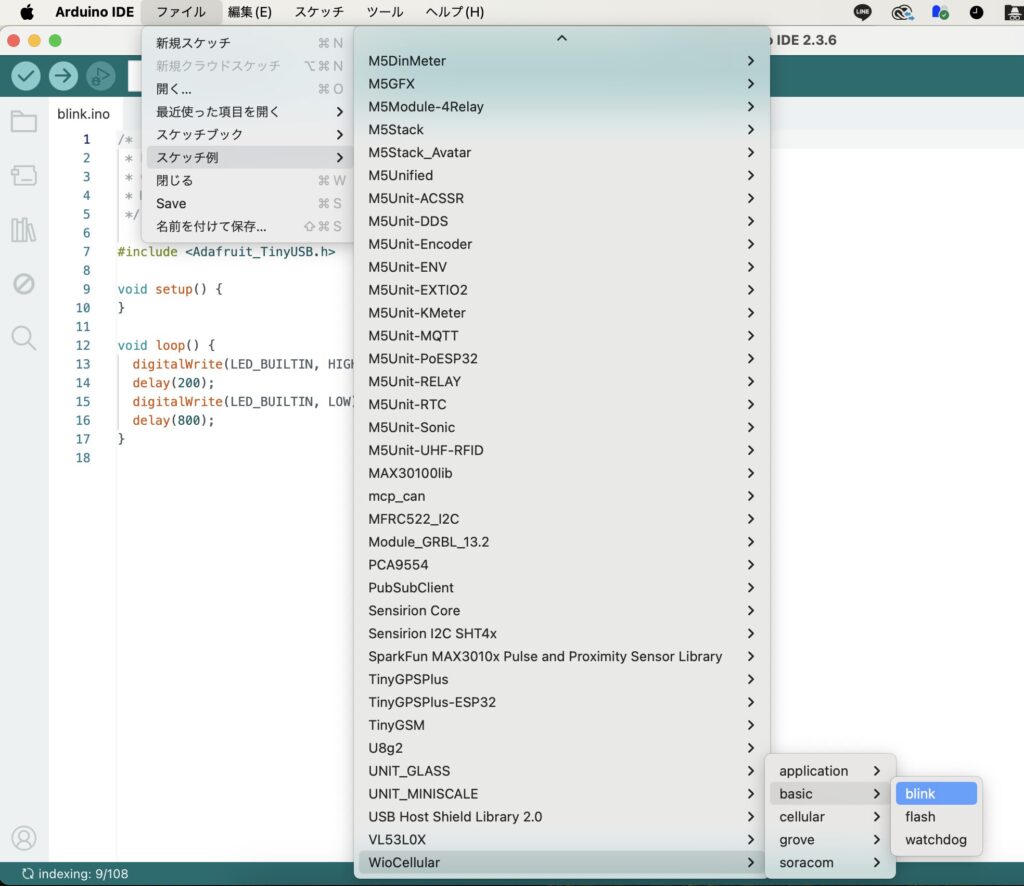This screenshot has width=1024, height=886.
Task: Click the account profile icon
Action: pos(24,838)
